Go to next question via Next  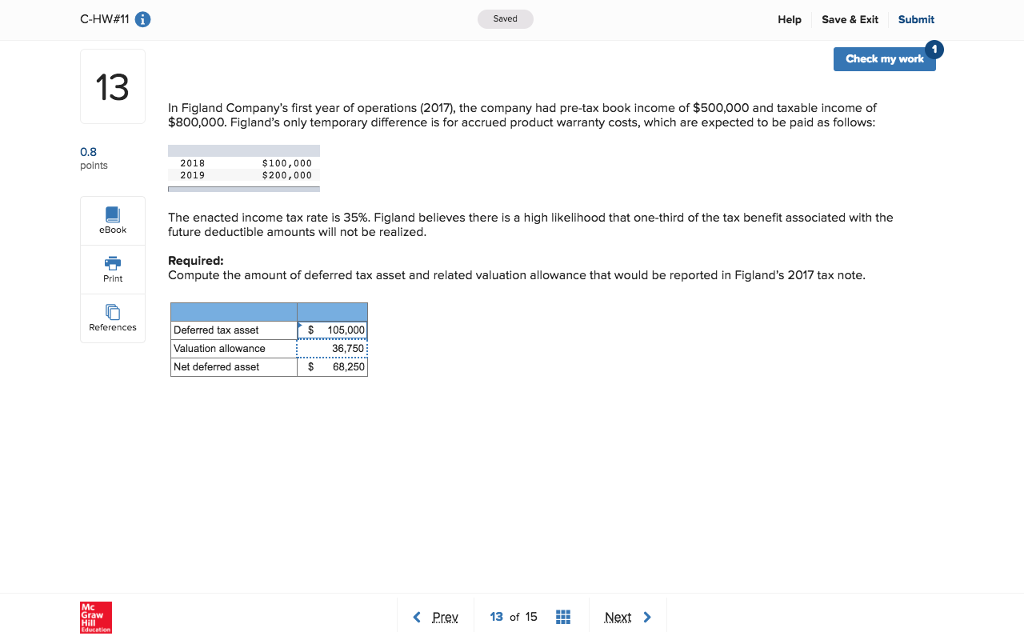click(x=618, y=617)
